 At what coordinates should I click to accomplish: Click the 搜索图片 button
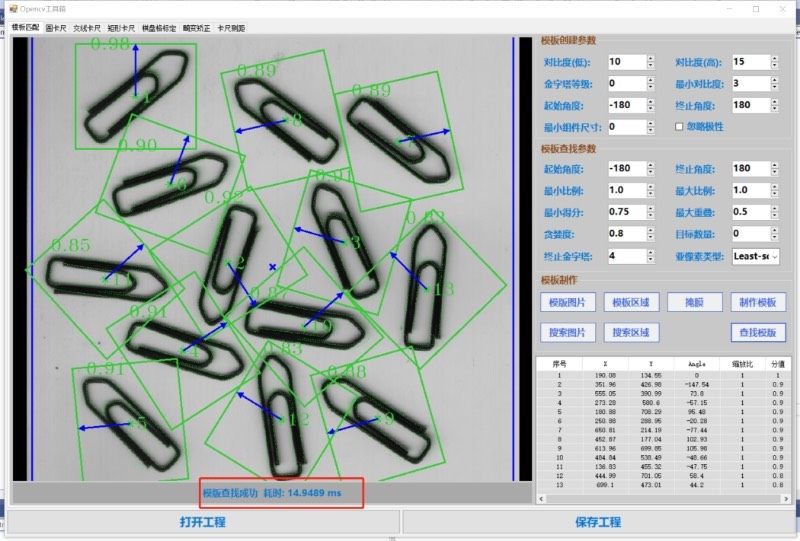pos(567,332)
